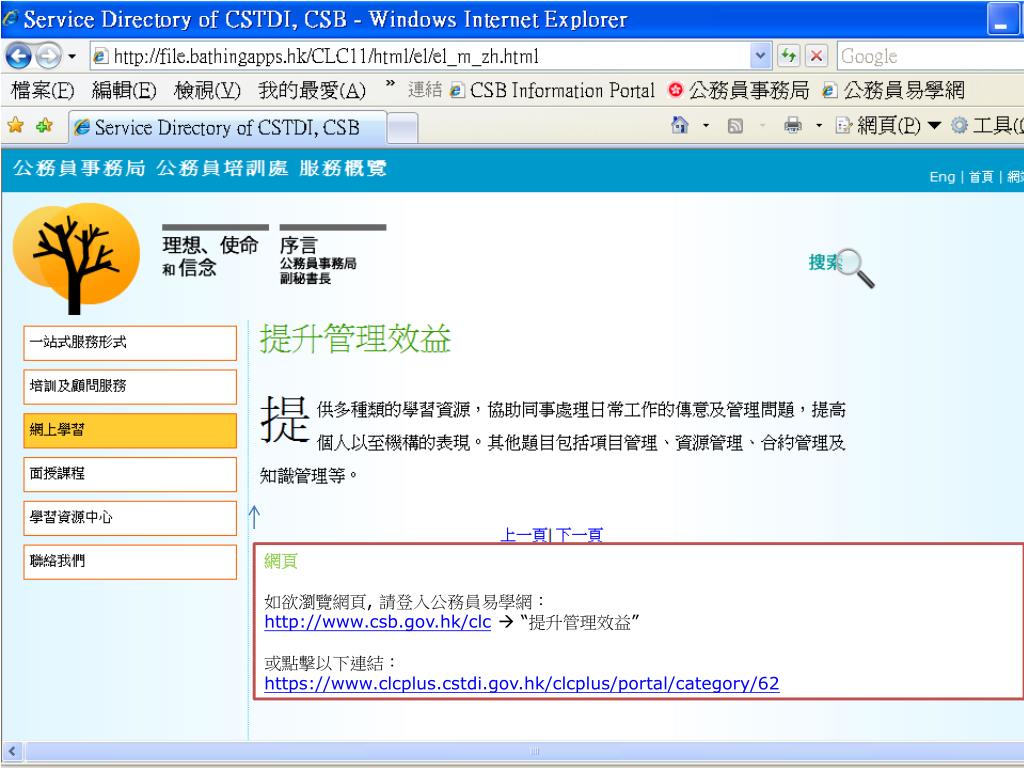Click the blue up arrow icon
Viewport: 1024px width, 768px height.
tap(254, 517)
